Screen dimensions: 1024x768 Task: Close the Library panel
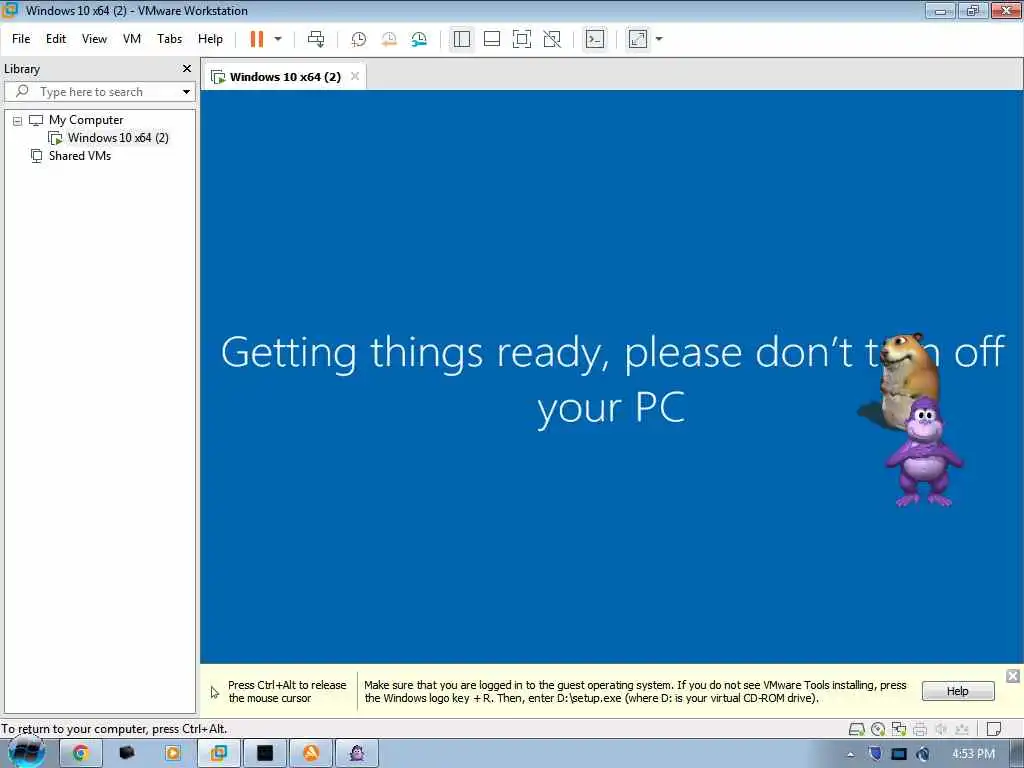[187, 69]
